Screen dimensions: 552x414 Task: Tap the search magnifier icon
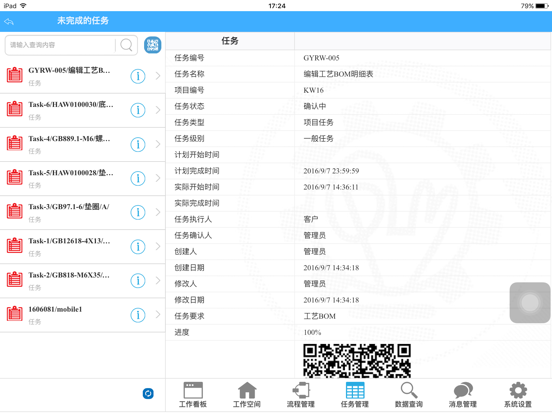click(126, 45)
